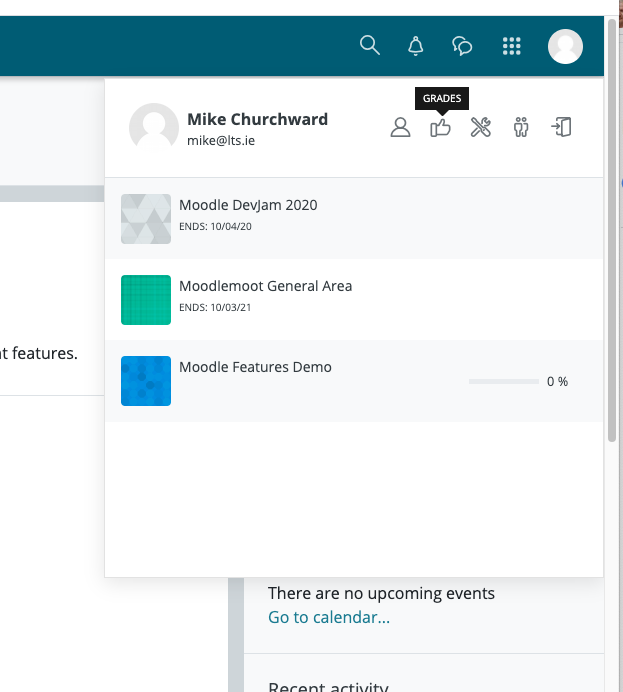This screenshot has width=623, height=692.
Task: Click the 0 % progress value
Action: click(x=557, y=381)
